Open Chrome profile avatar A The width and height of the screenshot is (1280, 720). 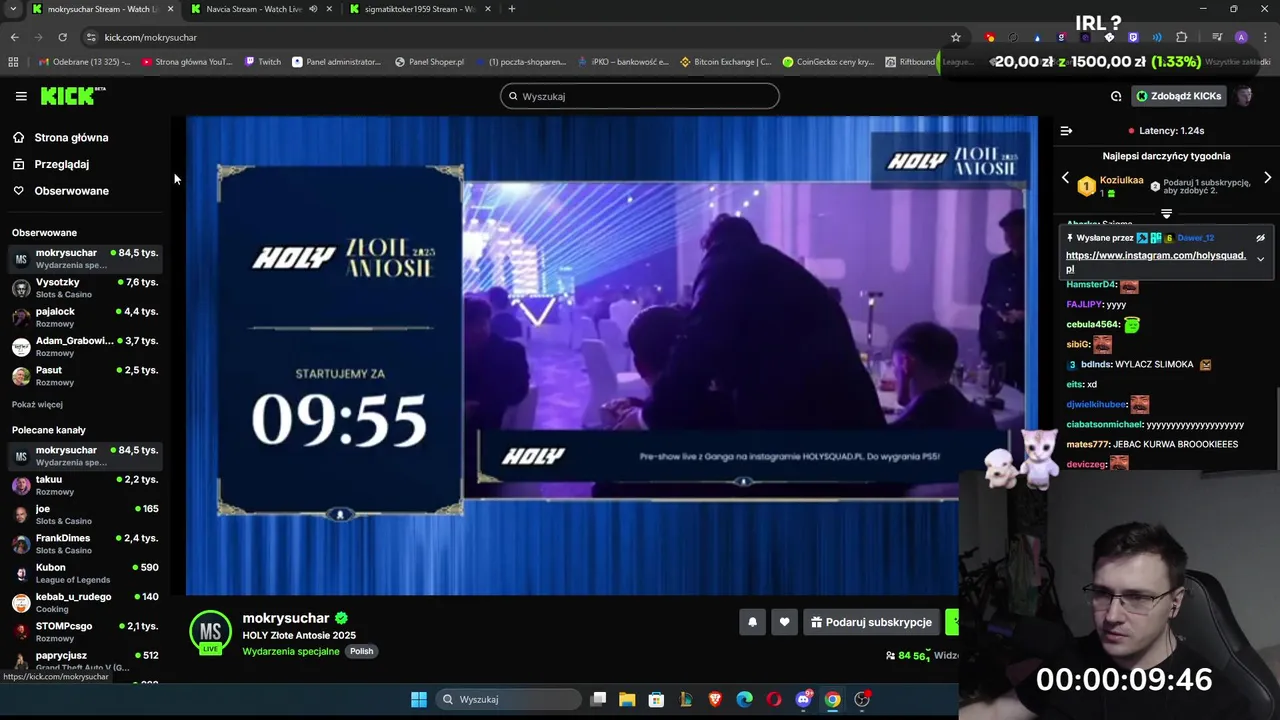click(x=1241, y=37)
